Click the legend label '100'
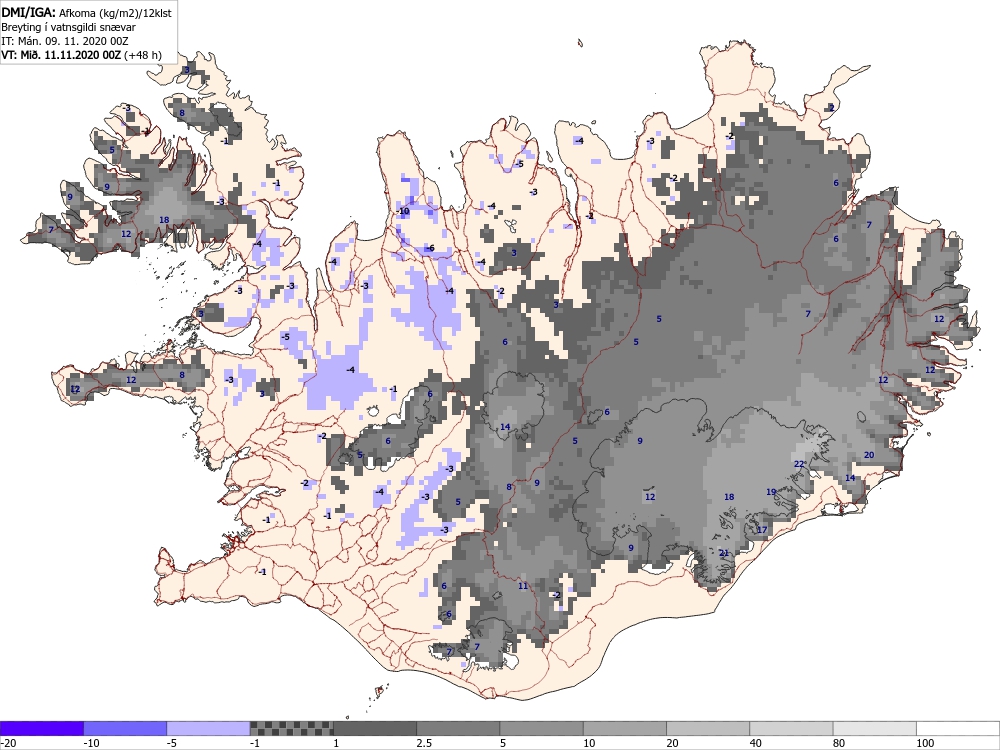 [x=925, y=743]
